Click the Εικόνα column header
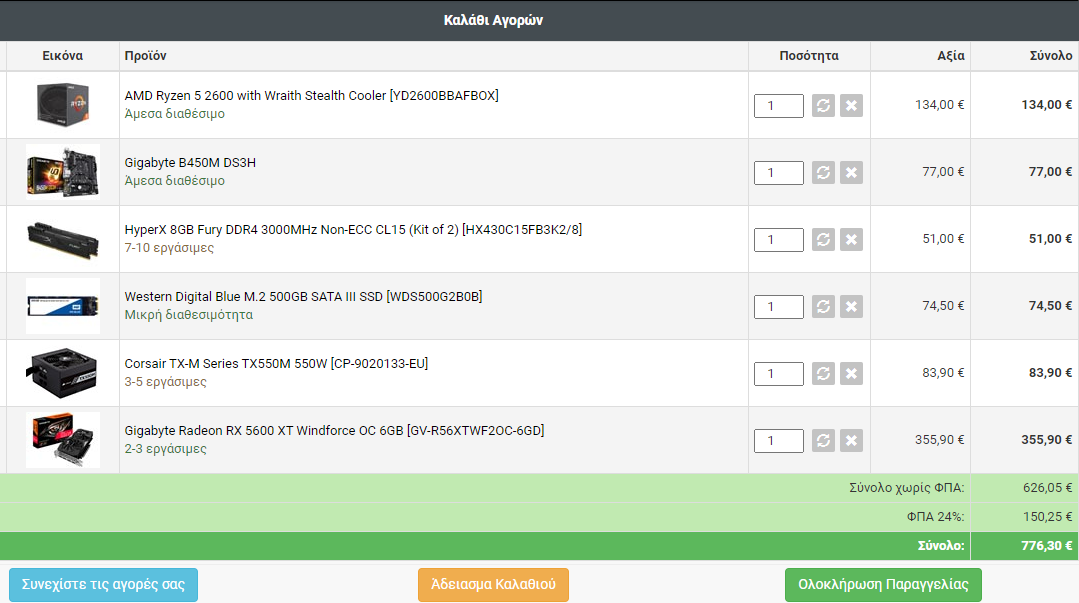The width and height of the screenshot is (1079, 603). coord(63,56)
